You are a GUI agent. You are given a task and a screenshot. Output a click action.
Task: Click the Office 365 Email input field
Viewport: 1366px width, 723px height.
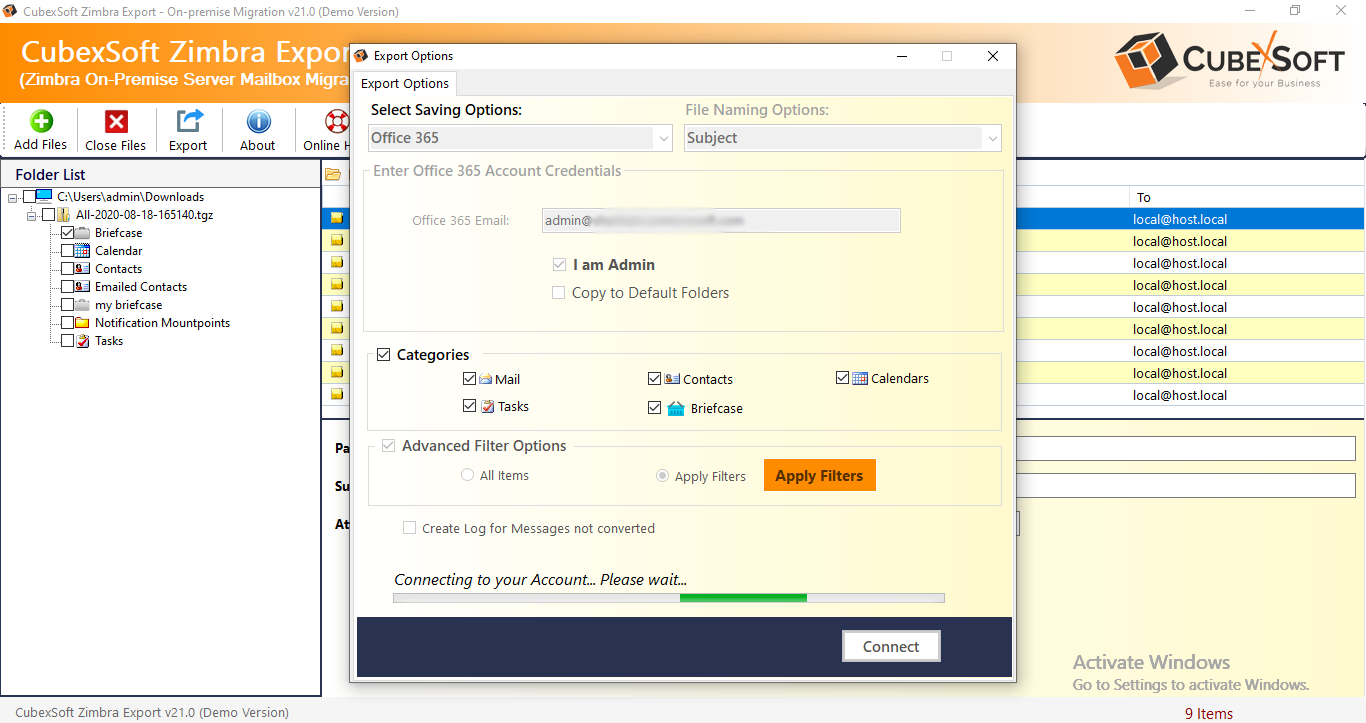pyautogui.click(x=721, y=220)
